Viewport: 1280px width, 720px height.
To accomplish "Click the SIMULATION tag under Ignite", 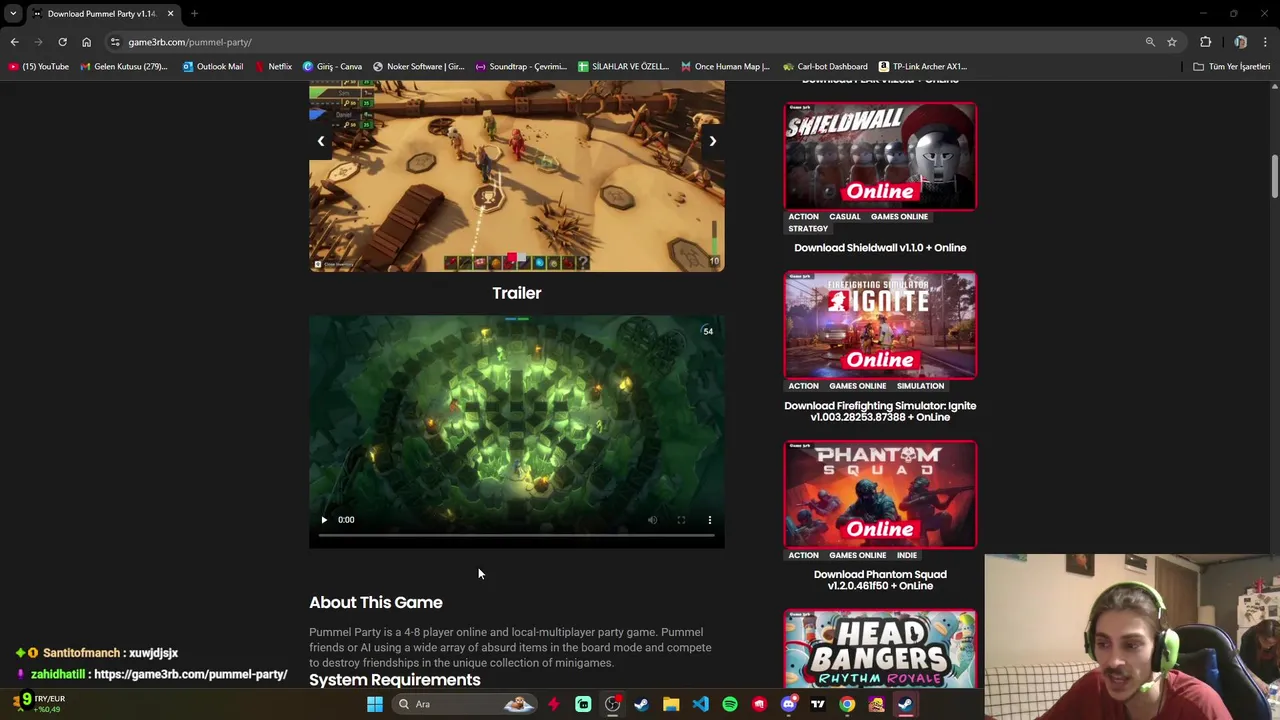I will tap(920, 386).
